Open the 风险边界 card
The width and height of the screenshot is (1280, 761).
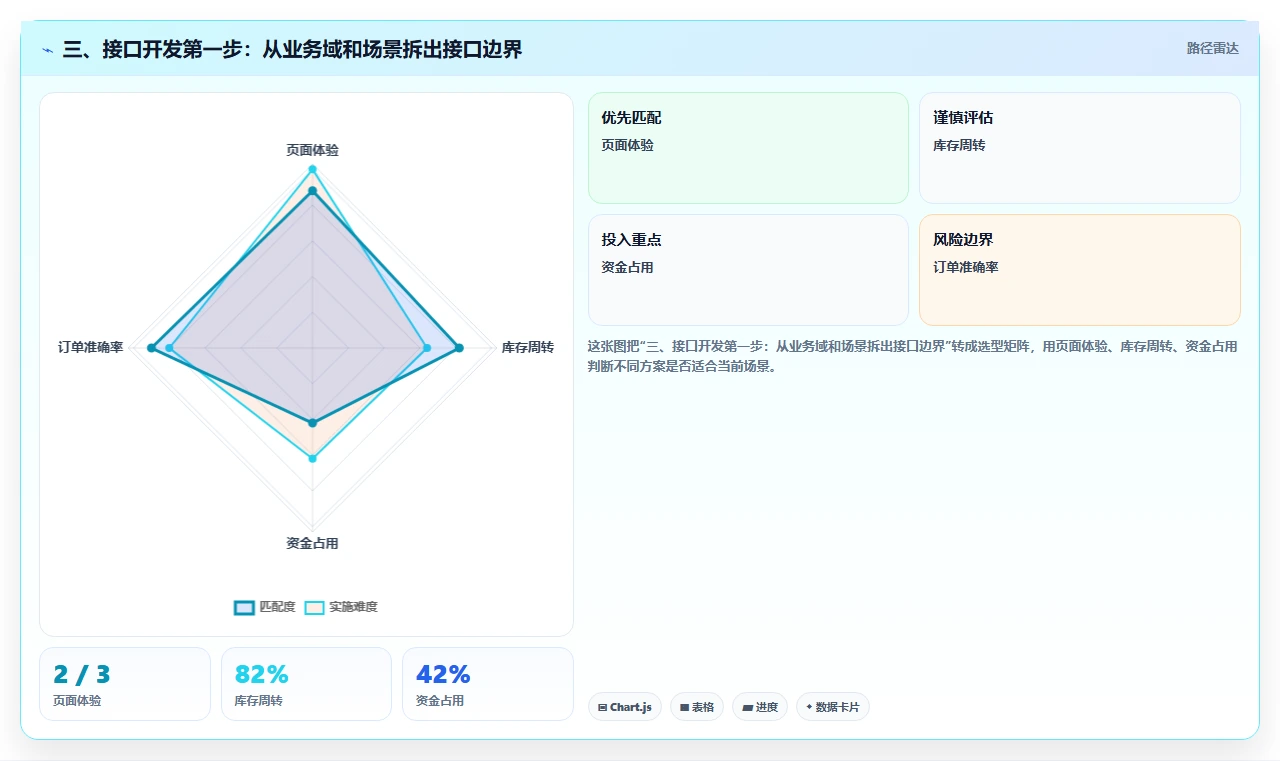pos(1080,270)
